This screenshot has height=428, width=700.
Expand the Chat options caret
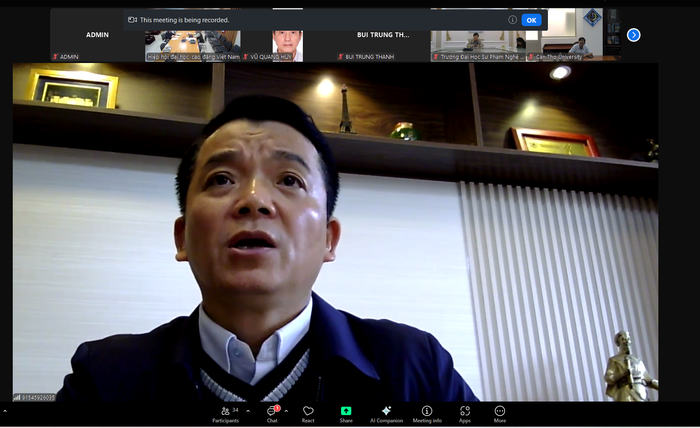point(286,411)
